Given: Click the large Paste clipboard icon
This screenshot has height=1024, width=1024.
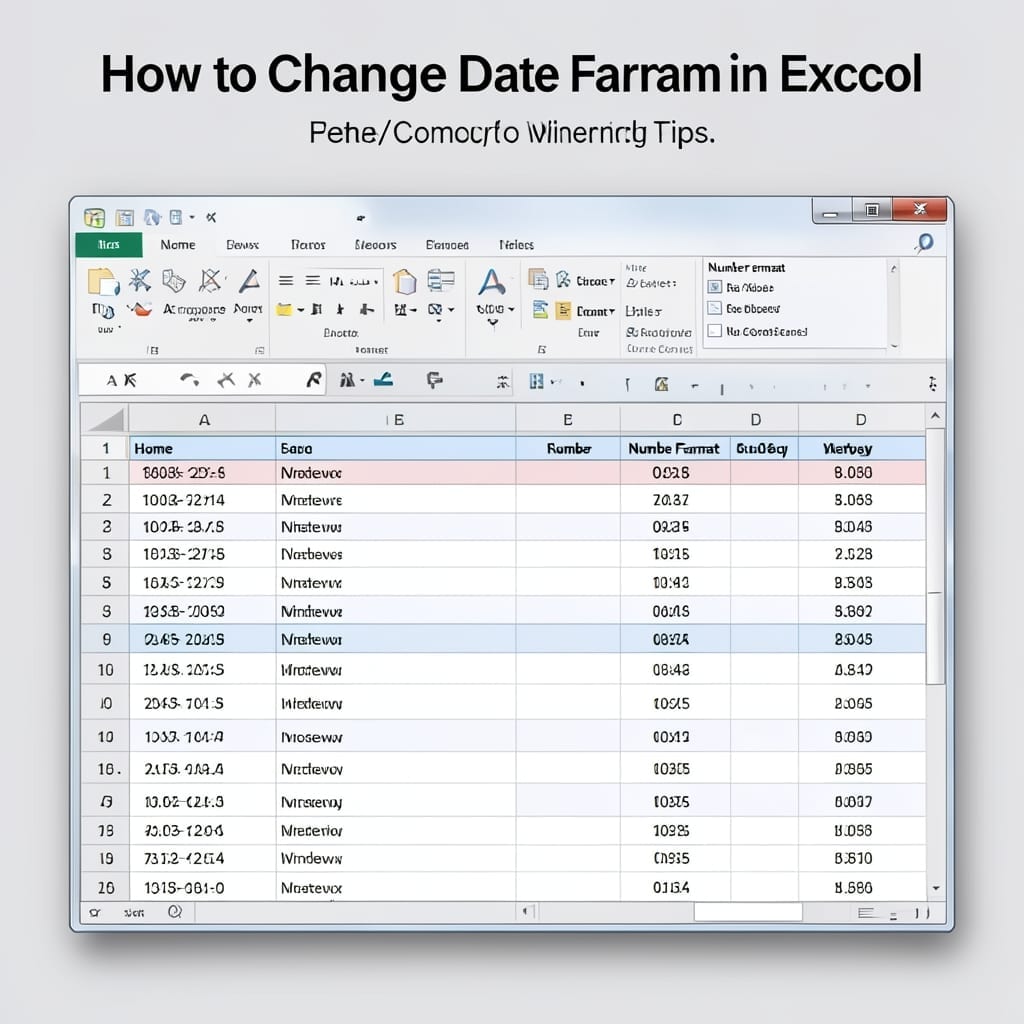Looking at the screenshot, I should pyautogui.click(x=103, y=282).
